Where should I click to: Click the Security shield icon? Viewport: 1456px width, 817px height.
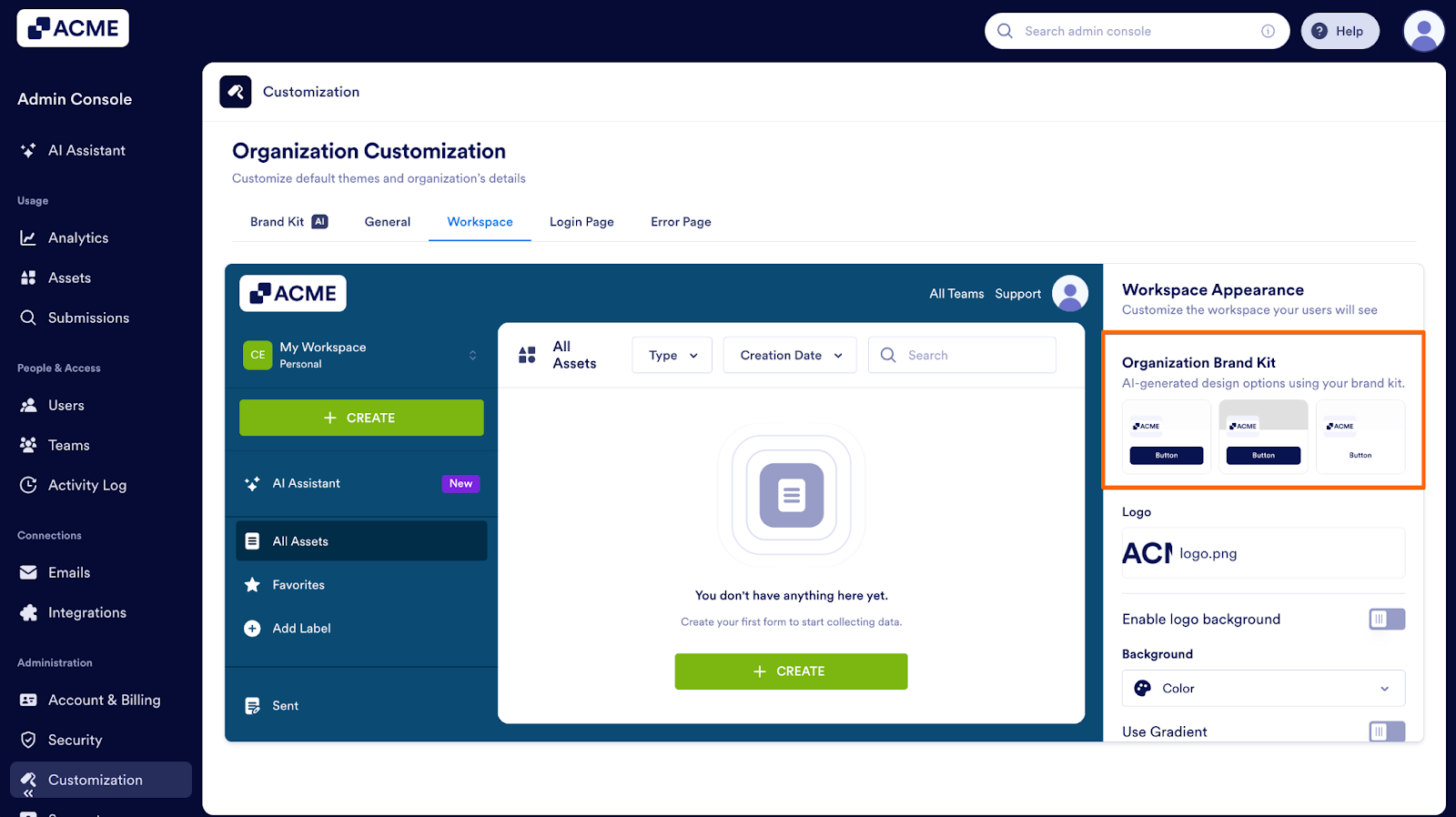tap(28, 740)
